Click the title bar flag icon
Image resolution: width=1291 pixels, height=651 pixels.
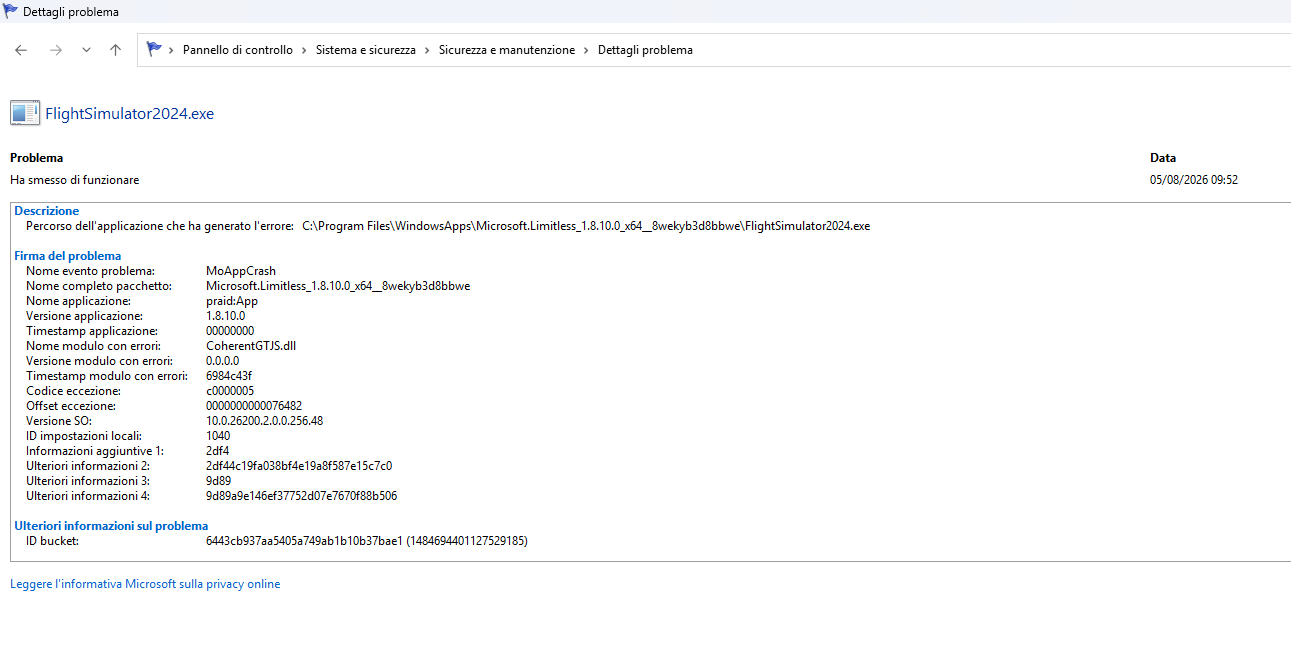[x=10, y=11]
